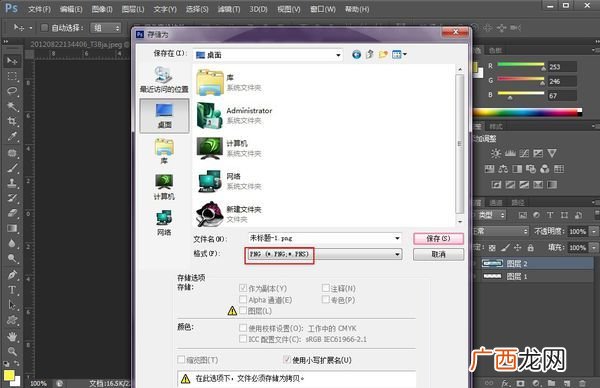Select the Horizontal Type tool
600x388 pixels.
point(12,290)
